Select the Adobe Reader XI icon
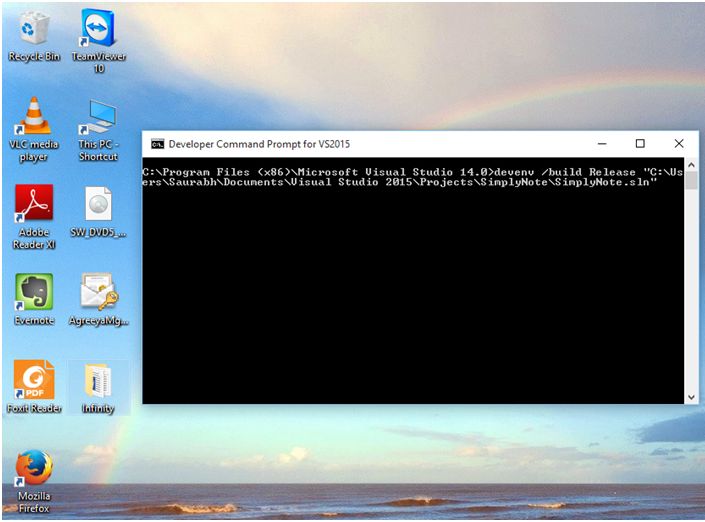Viewport: 705px width, 522px height. [34, 217]
